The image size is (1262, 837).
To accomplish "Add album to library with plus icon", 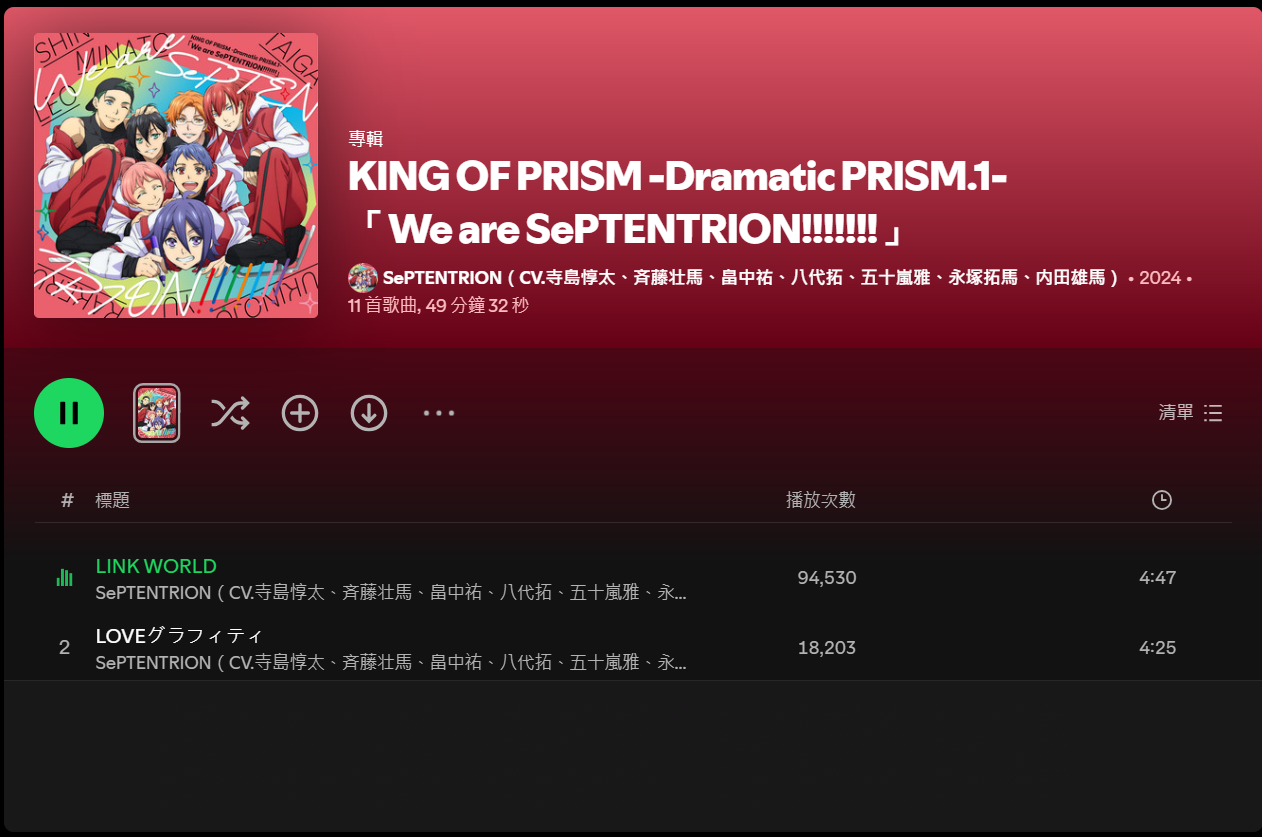I will (x=300, y=413).
